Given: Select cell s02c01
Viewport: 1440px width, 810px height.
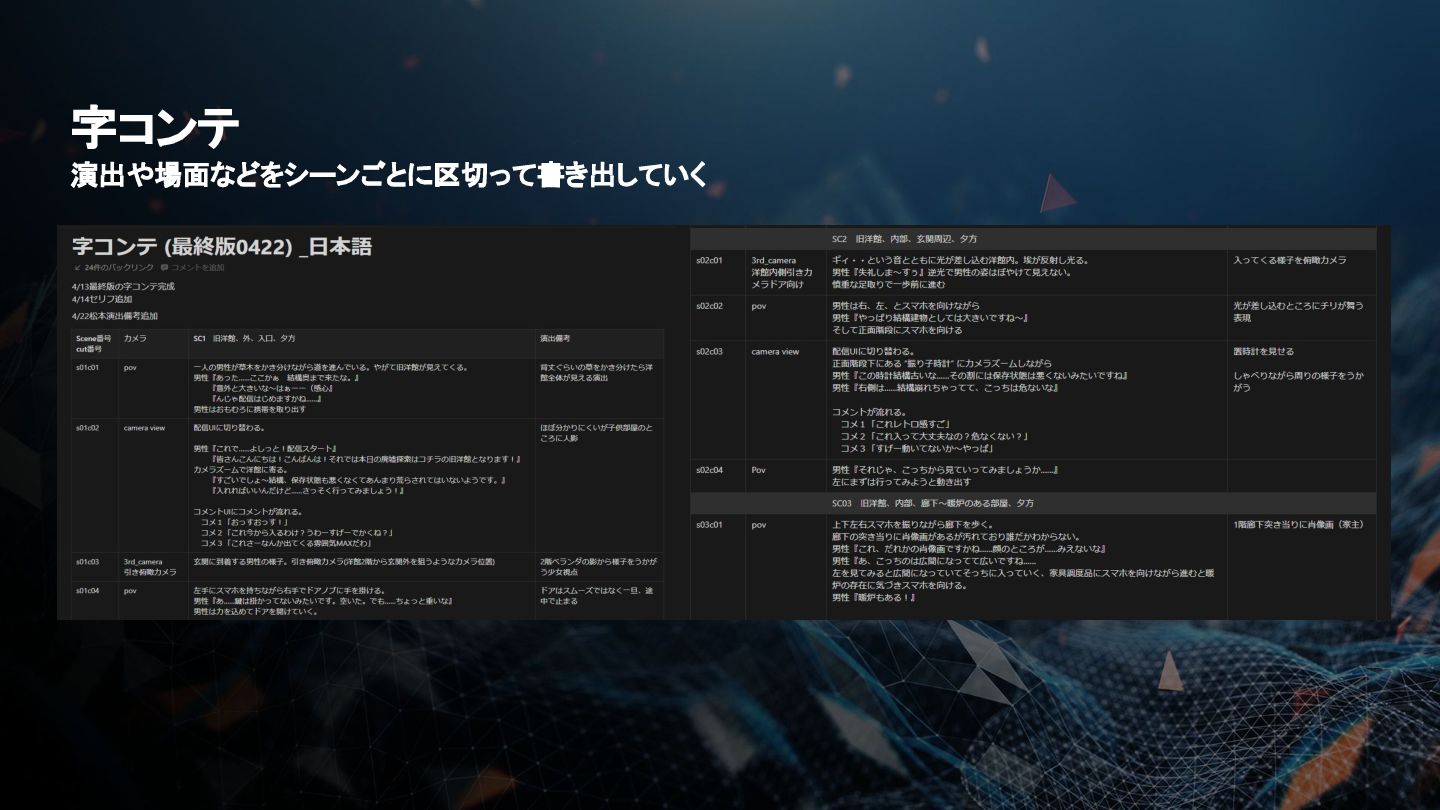Looking at the screenshot, I should (709, 260).
